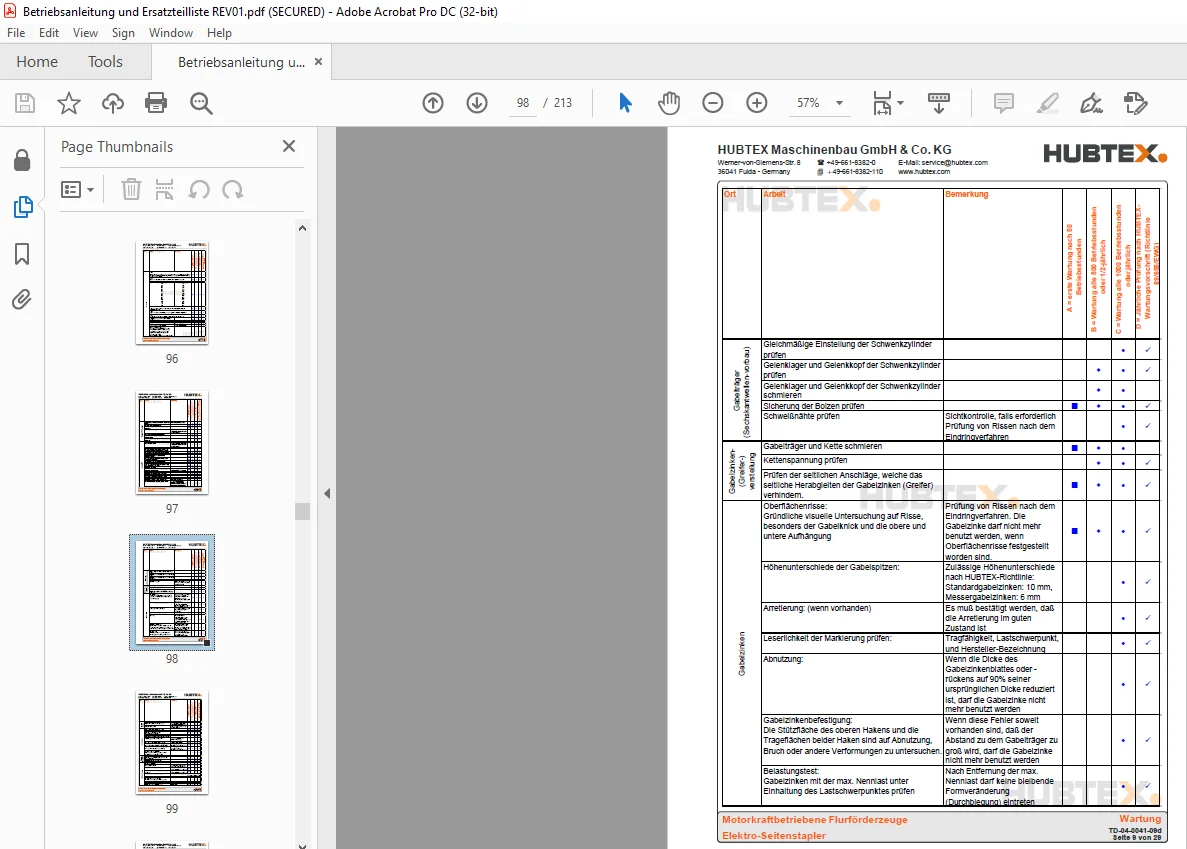Screen dimensions: 1187x849
Task: Open the Help menu
Action: pos(220,33)
